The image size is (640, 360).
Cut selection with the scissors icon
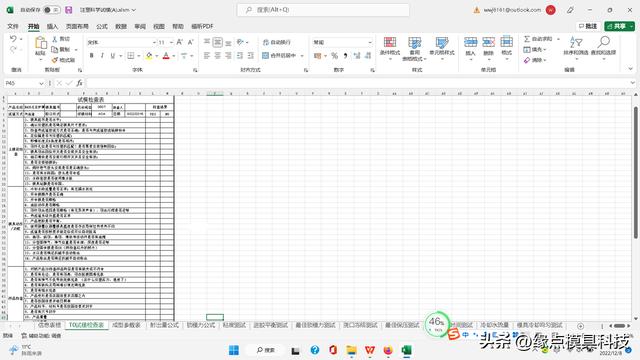point(55,39)
